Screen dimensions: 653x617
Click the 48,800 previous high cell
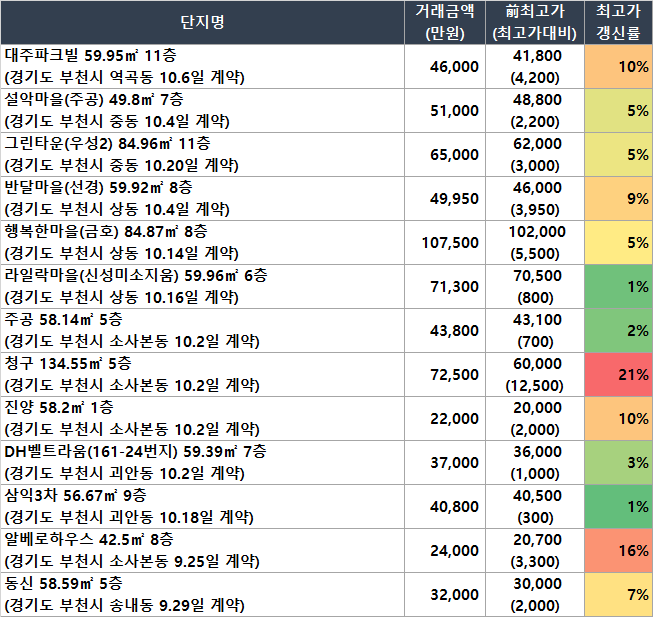(535, 111)
